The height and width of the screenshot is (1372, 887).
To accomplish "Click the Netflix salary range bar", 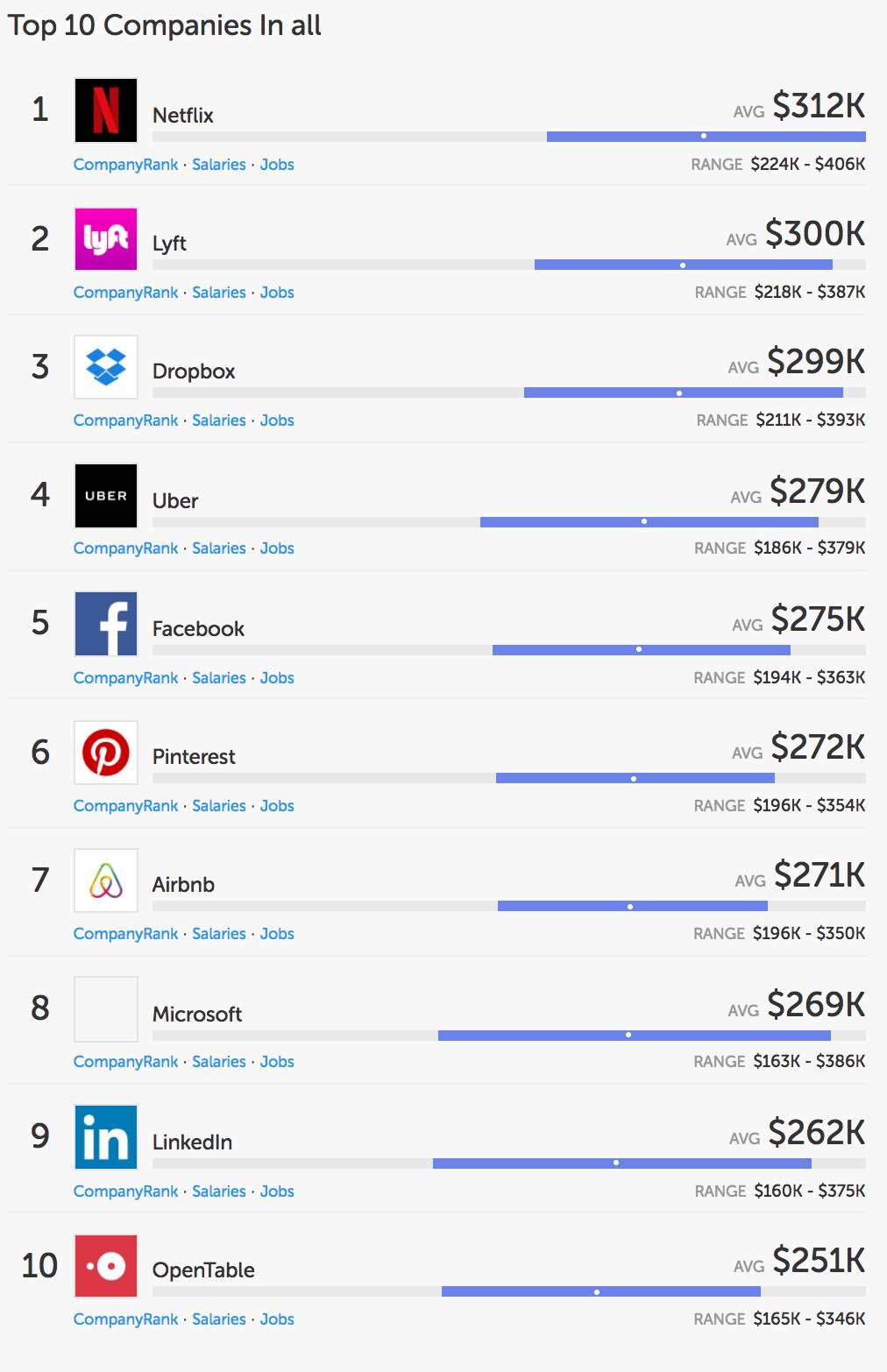I will 706,137.
